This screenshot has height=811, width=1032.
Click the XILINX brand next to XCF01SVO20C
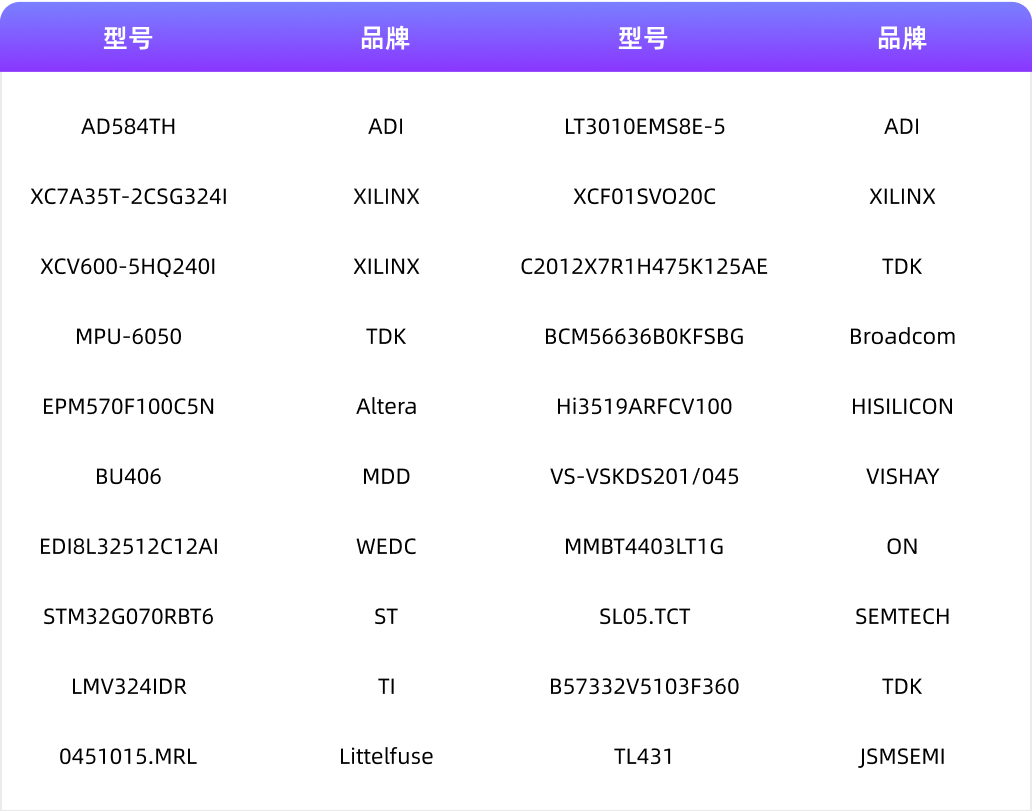(x=903, y=196)
